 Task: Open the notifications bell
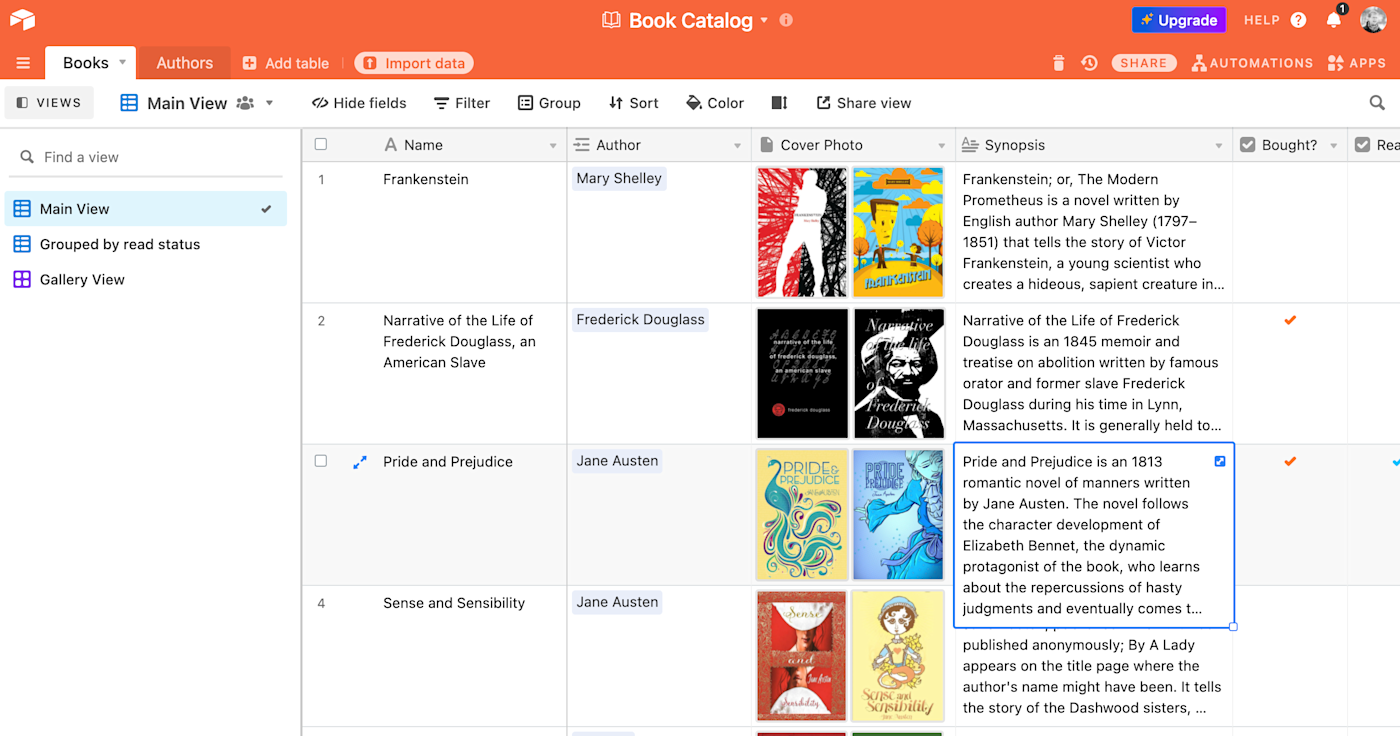pos(1333,20)
